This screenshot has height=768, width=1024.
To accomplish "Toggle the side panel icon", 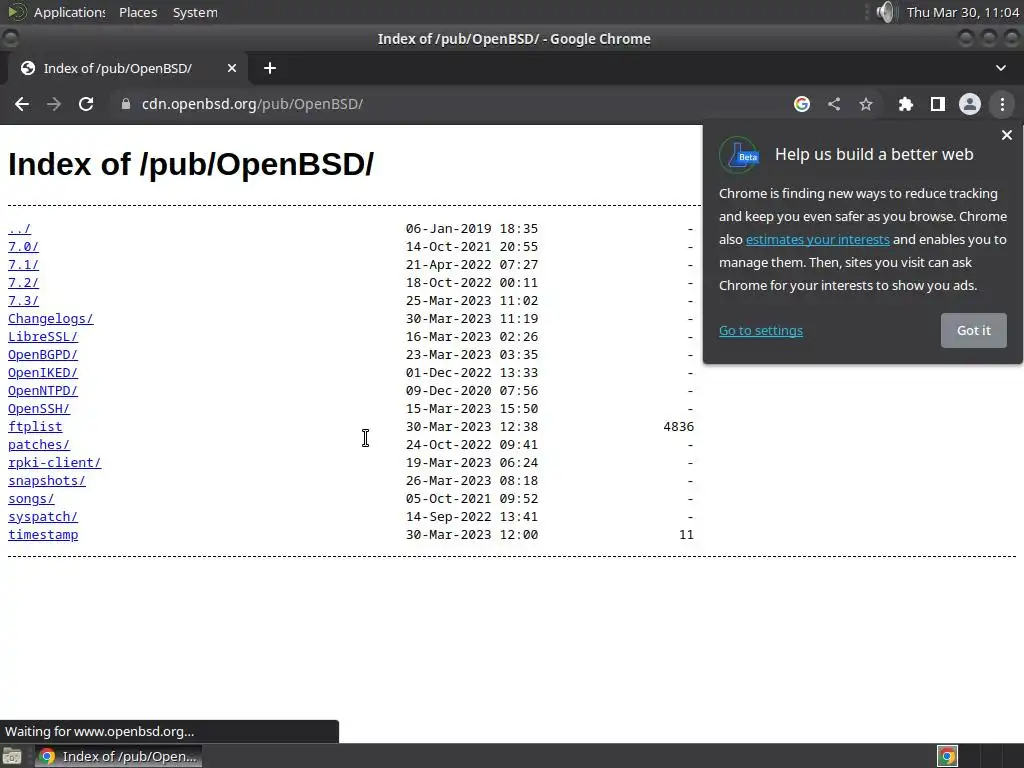I will 938,104.
